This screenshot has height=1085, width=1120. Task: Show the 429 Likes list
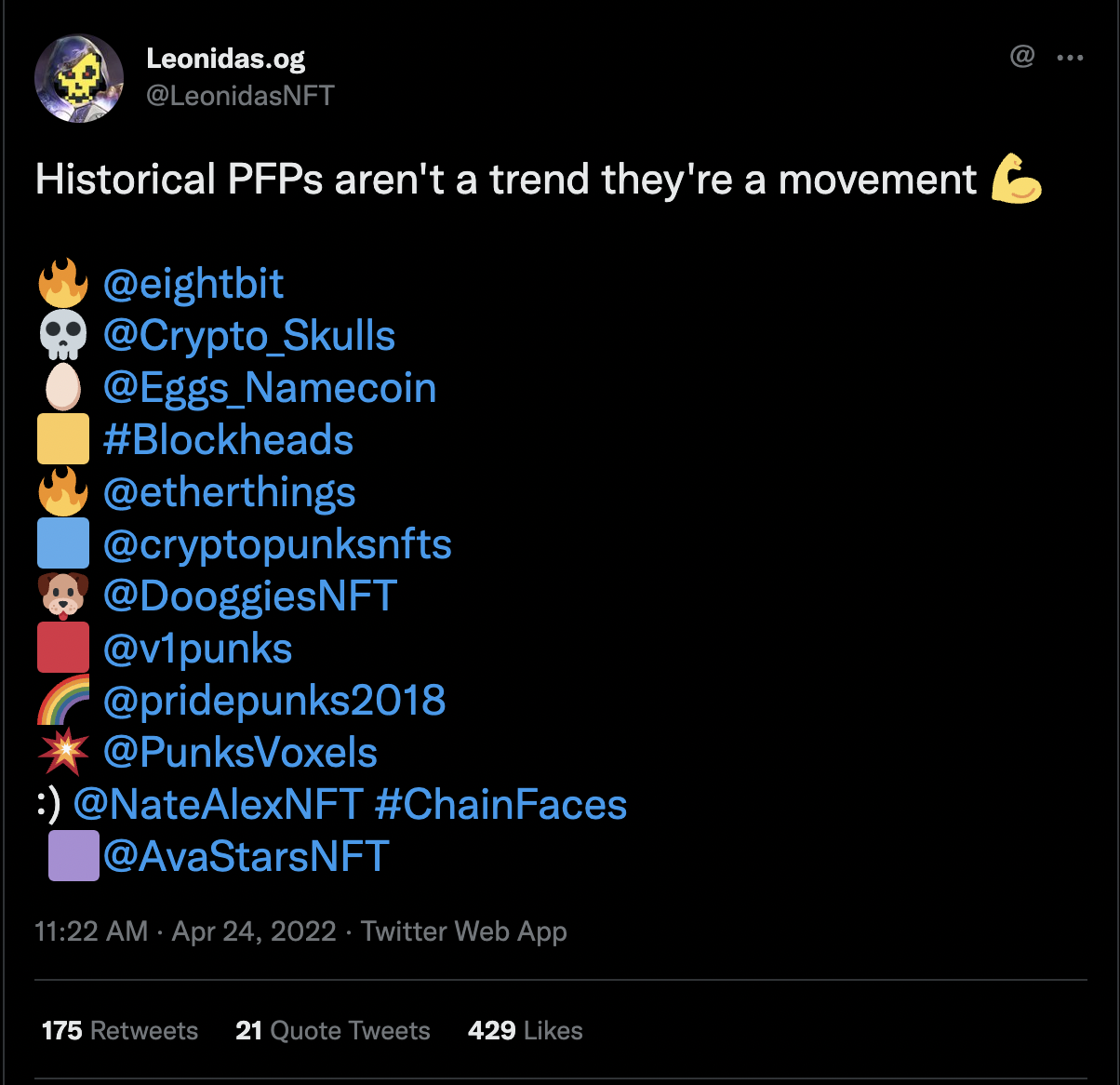526,1030
